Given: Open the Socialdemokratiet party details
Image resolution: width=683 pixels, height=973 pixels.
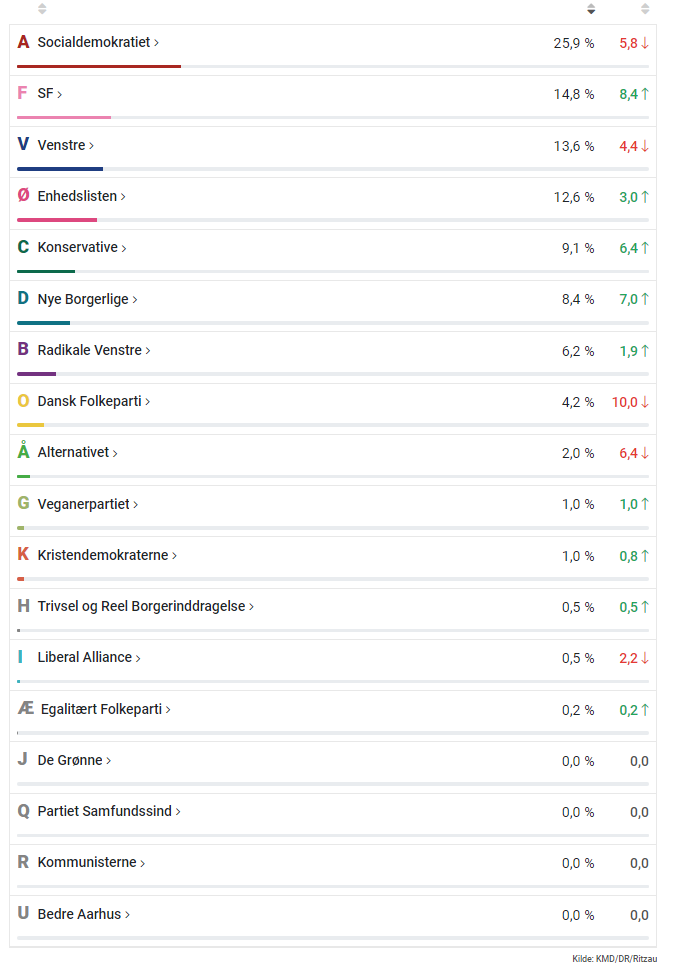Looking at the screenshot, I should (98, 42).
